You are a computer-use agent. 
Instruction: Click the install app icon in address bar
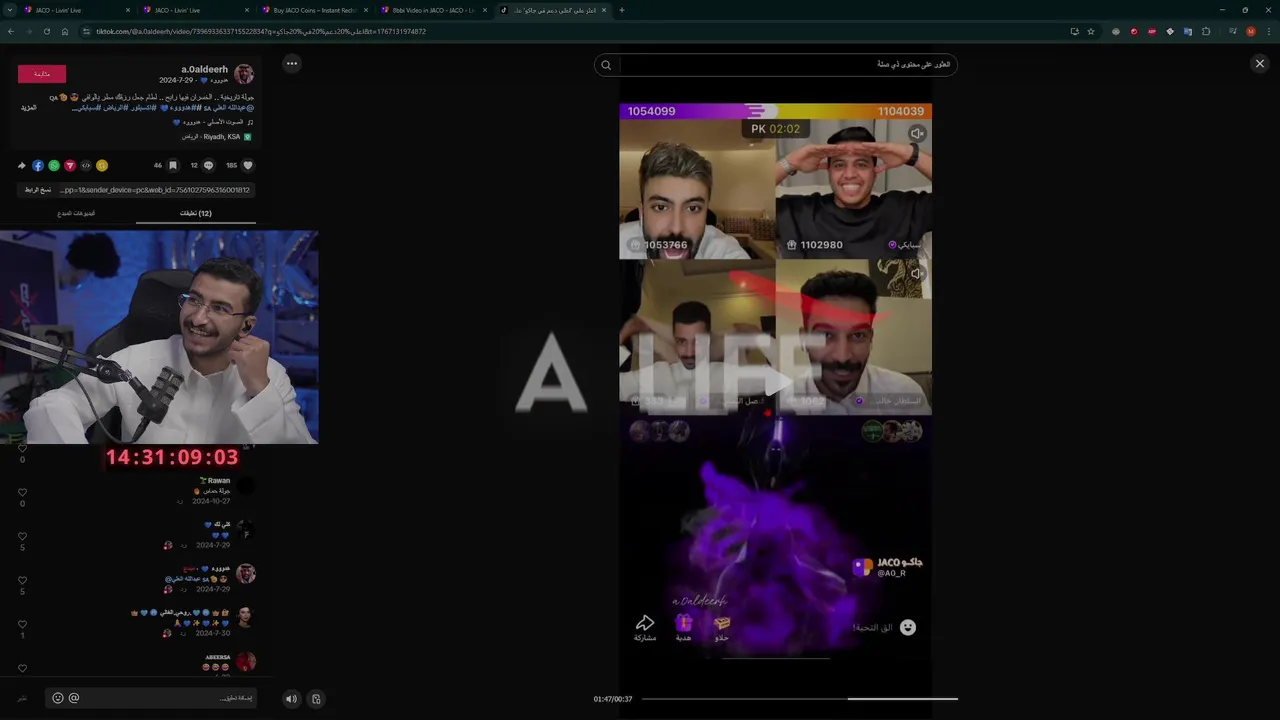click(1074, 31)
